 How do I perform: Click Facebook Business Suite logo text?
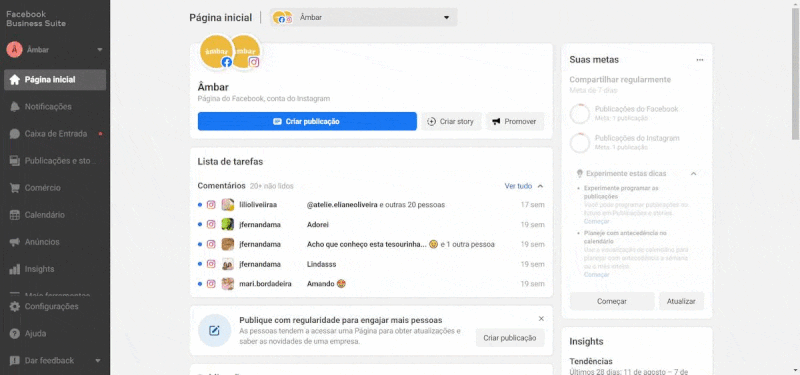click(x=36, y=18)
